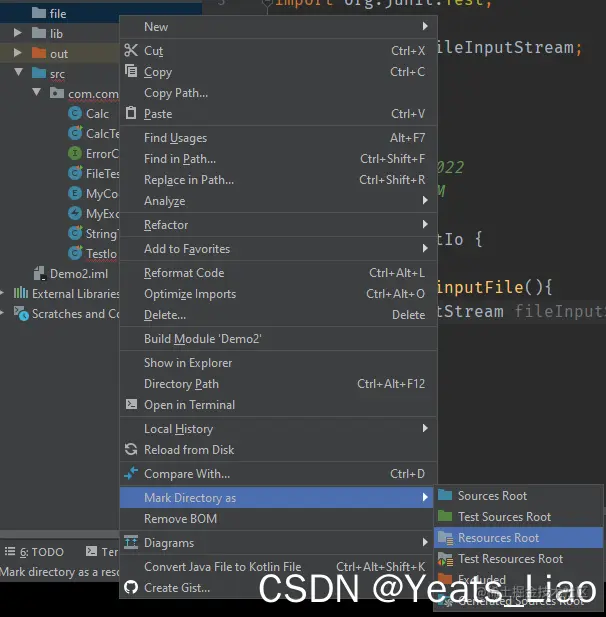
Task: Click the lib folder icon
Action: point(39,33)
